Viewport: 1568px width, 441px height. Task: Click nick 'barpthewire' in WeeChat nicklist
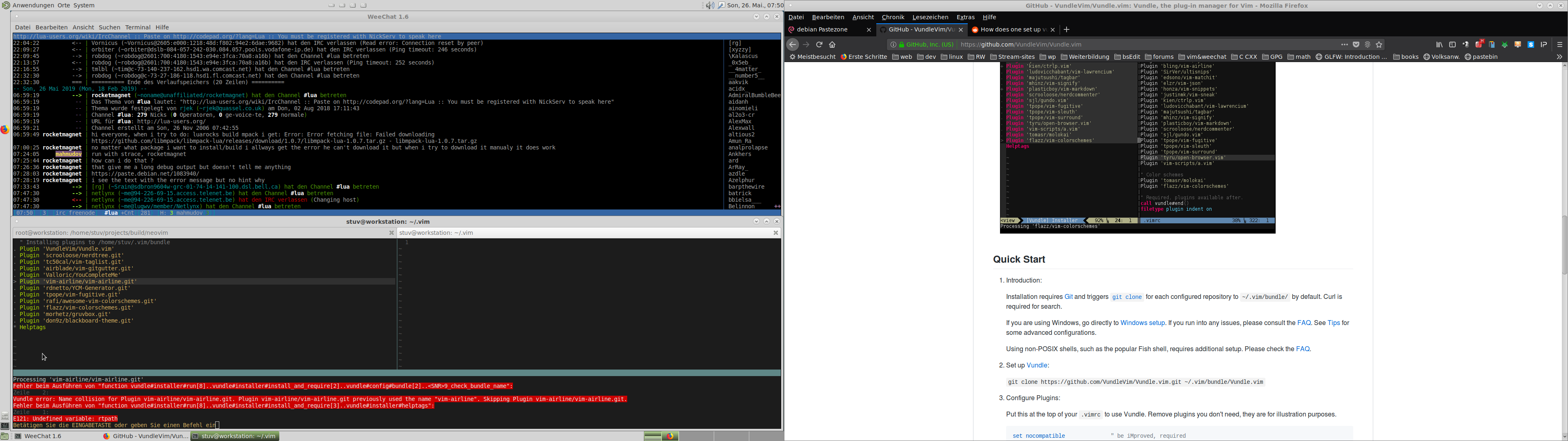tap(746, 187)
